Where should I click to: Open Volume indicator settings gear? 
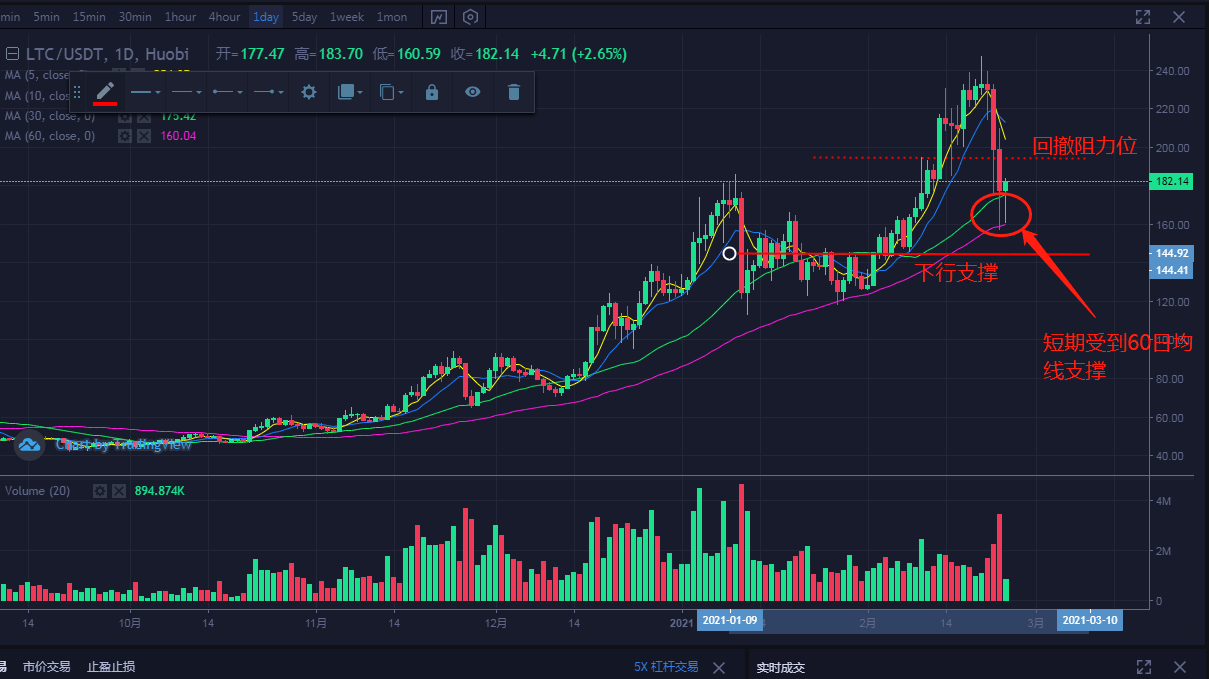pos(100,491)
